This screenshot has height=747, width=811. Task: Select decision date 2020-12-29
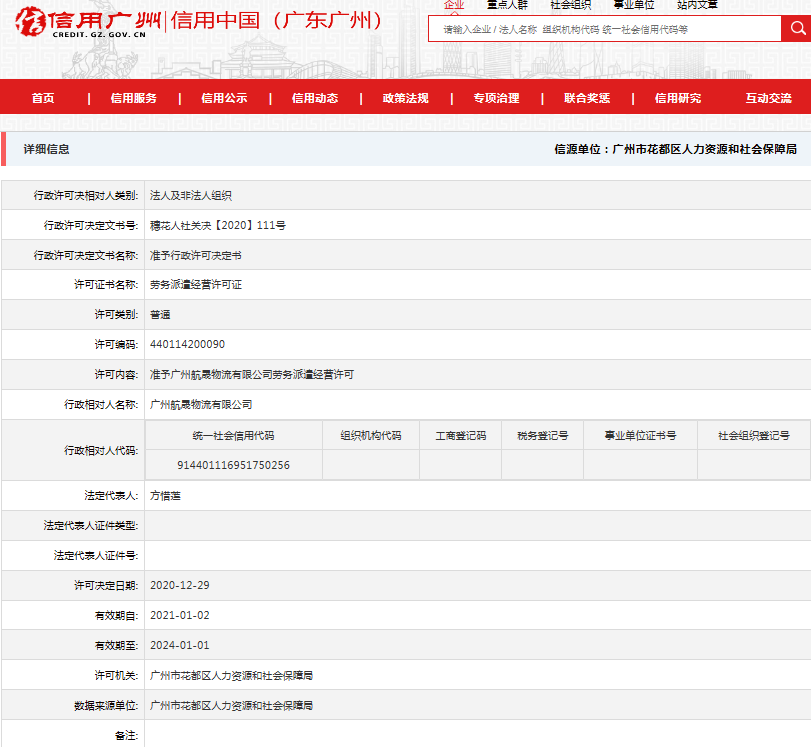pos(180,586)
